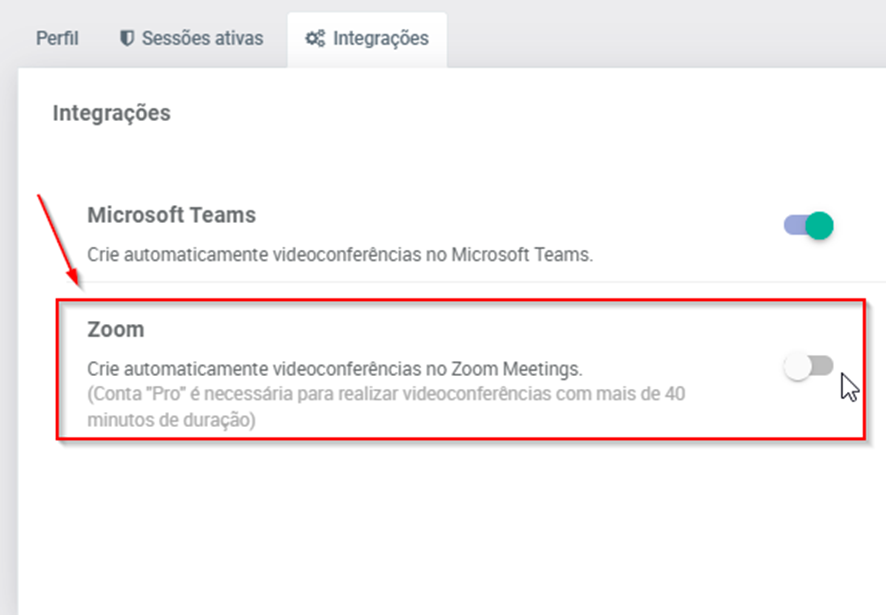The image size is (886, 615).
Task: Click the gray track of Zoom switch
Action: tap(823, 366)
